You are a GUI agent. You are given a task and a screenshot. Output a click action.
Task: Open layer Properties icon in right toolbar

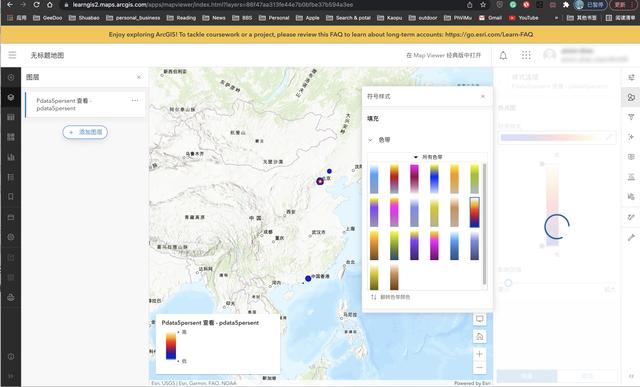pyautogui.click(x=631, y=77)
